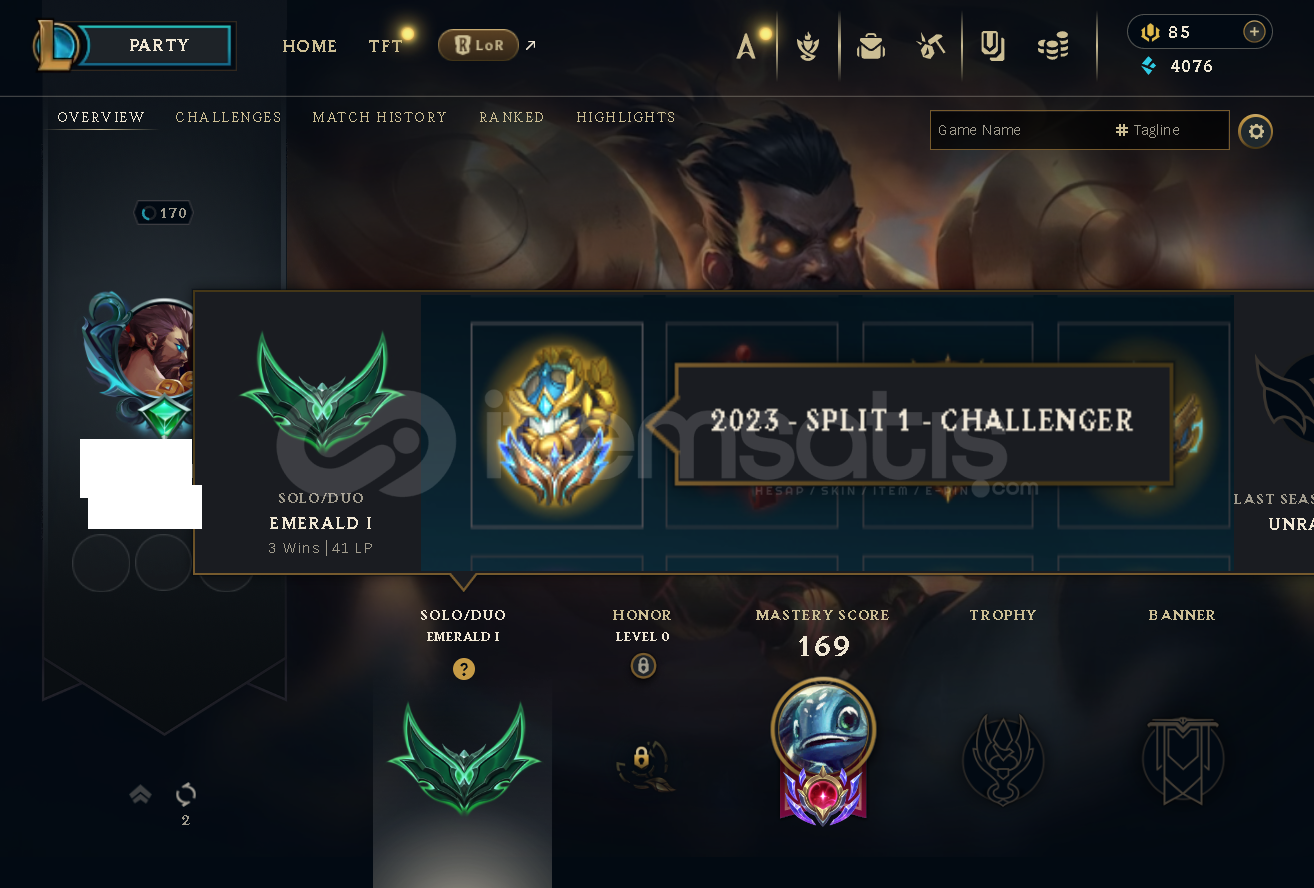This screenshot has height=888, width=1314.
Task: Open the Profile card icon in top bar
Action: click(x=992, y=46)
